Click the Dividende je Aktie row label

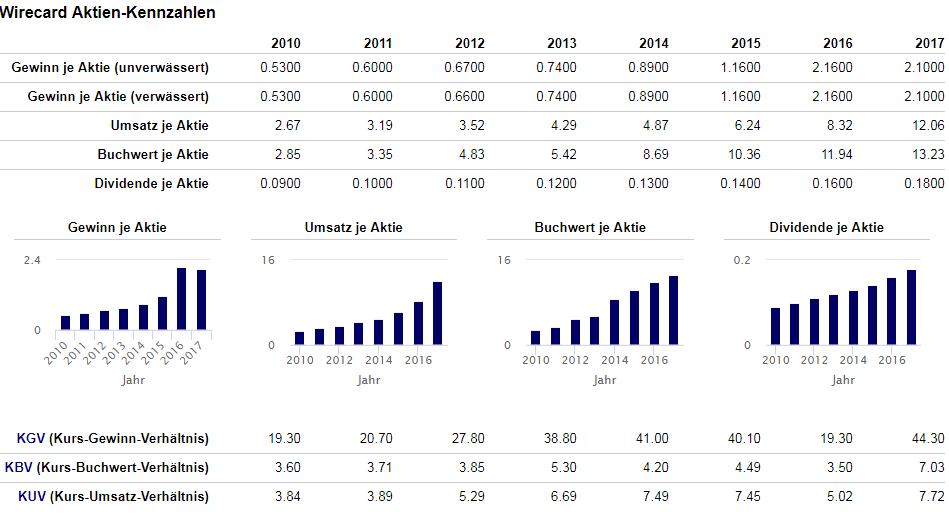[151, 183]
